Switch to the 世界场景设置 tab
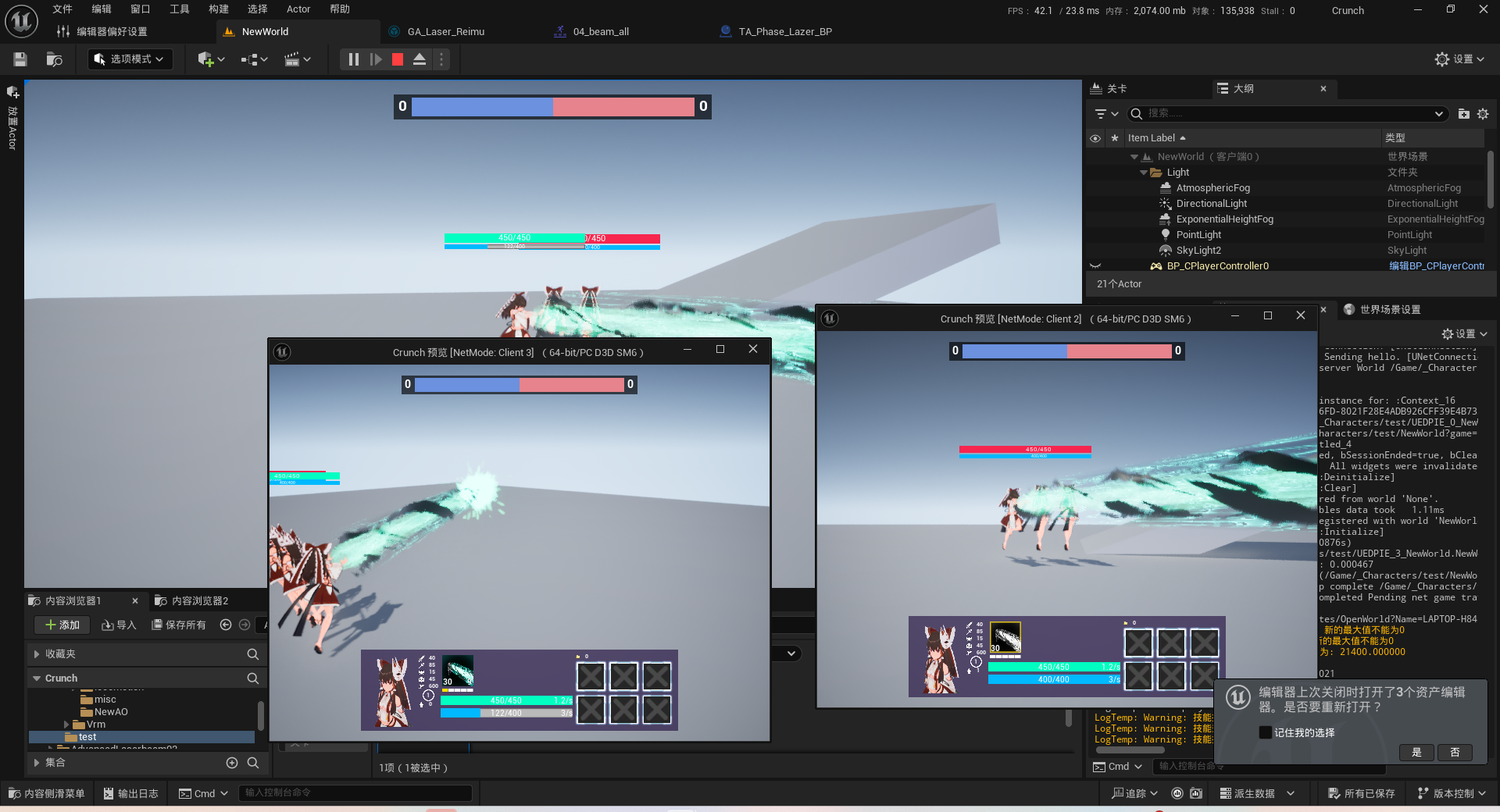The height and width of the screenshot is (812, 1500). pos(1390,310)
